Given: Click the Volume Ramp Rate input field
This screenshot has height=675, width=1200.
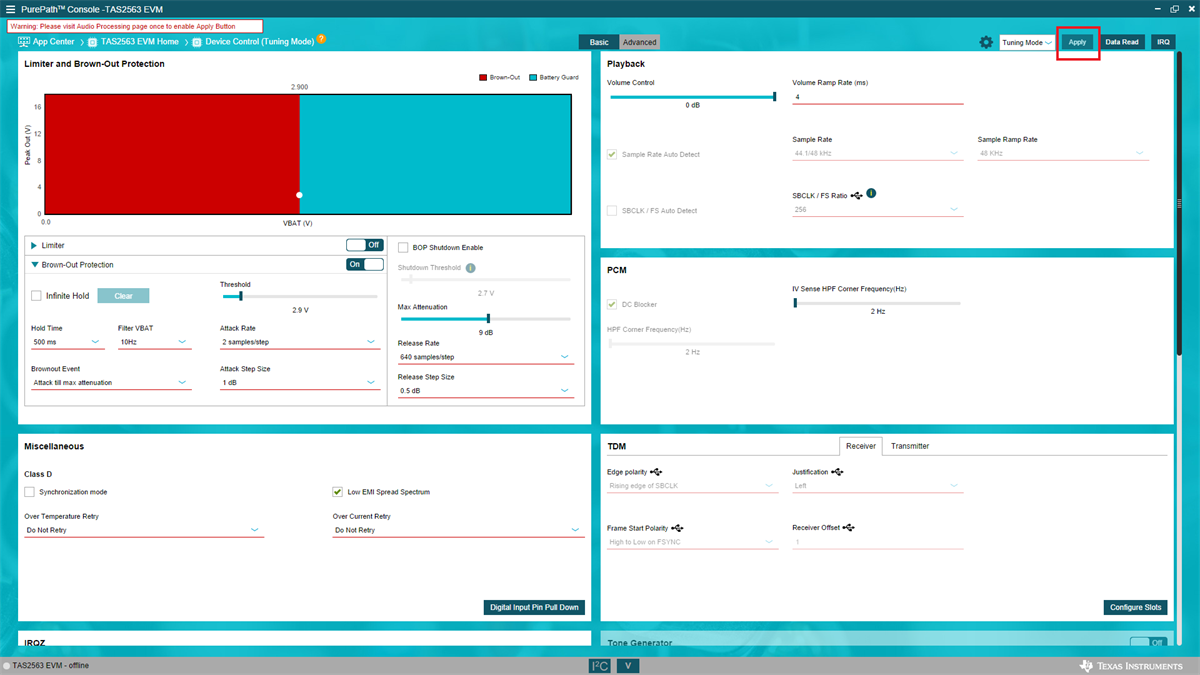Looking at the screenshot, I should click(x=876, y=97).
